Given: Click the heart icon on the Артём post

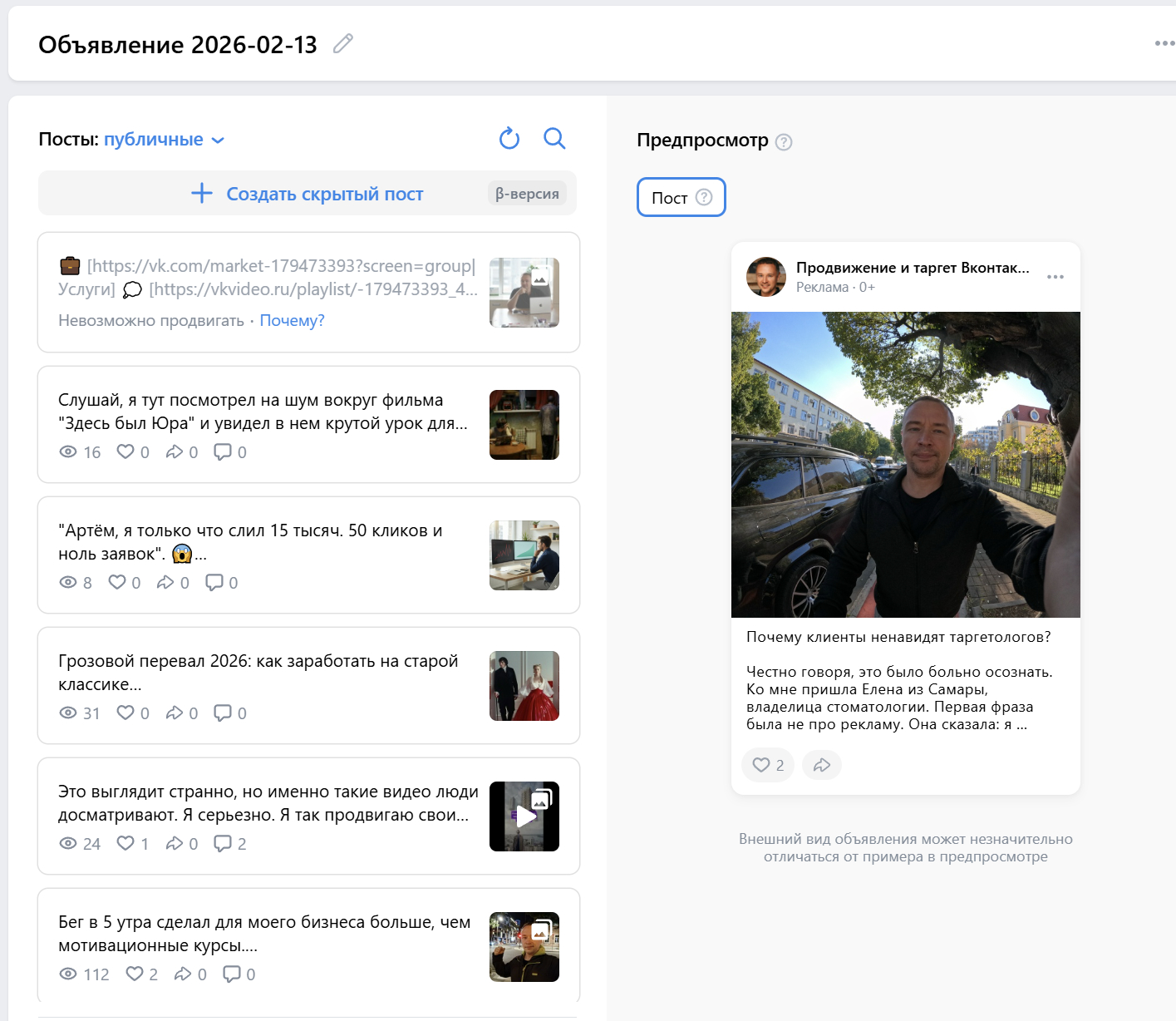Looking at the screenshot, I should tap(117, 582).
